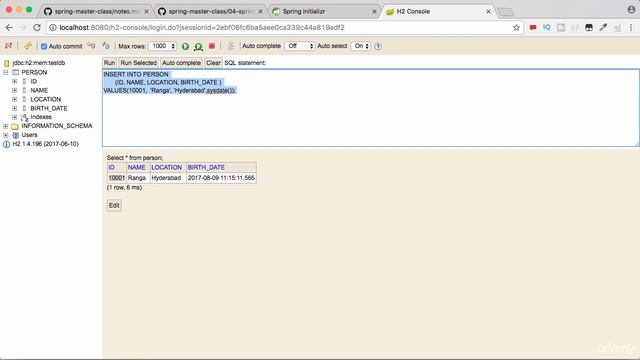This screenshot has width=640, height=360.
Task: Click the H2 version info icon
Action: pos(6,144)
